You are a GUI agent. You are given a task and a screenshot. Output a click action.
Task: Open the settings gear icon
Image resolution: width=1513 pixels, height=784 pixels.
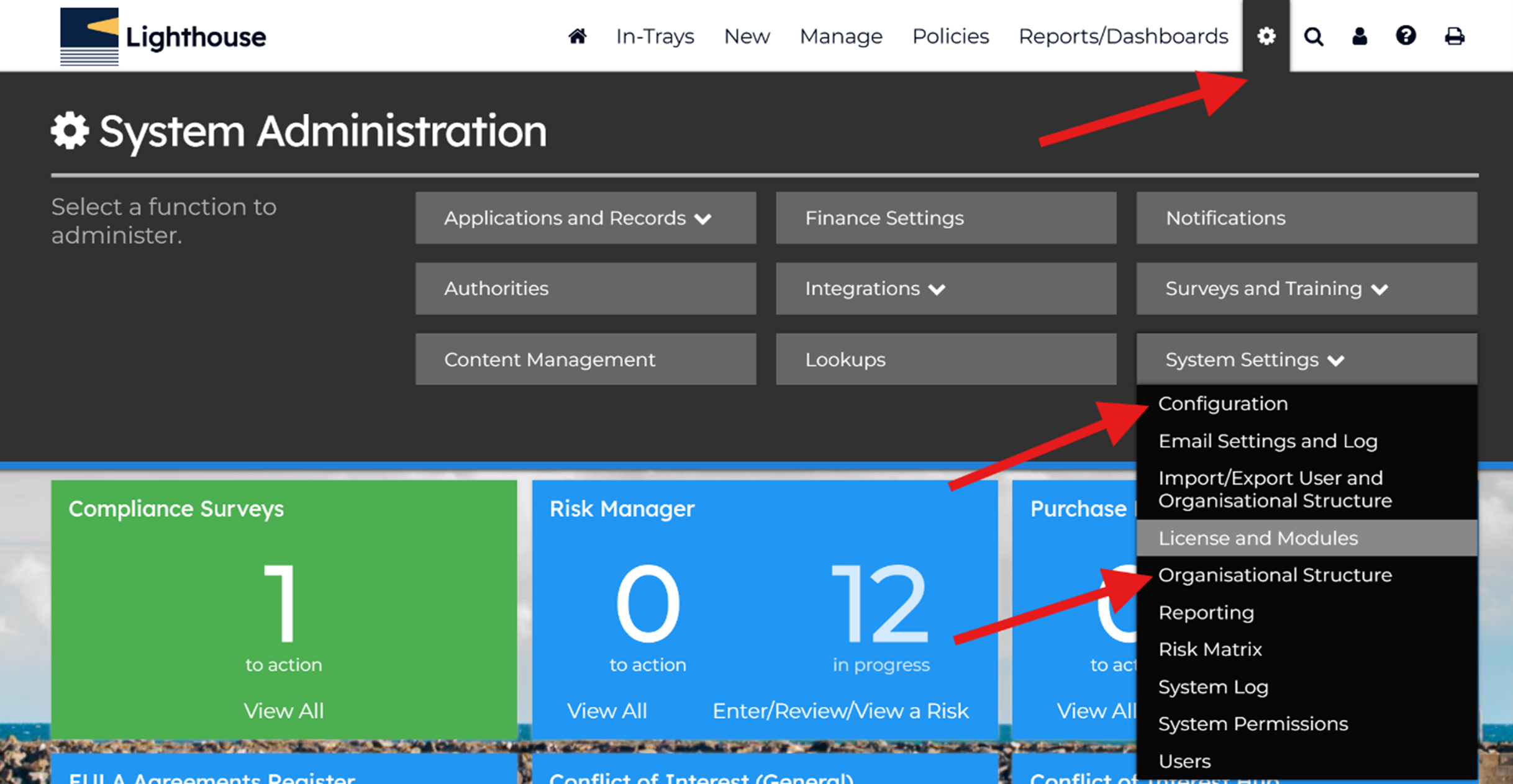tap(1266, 36)
